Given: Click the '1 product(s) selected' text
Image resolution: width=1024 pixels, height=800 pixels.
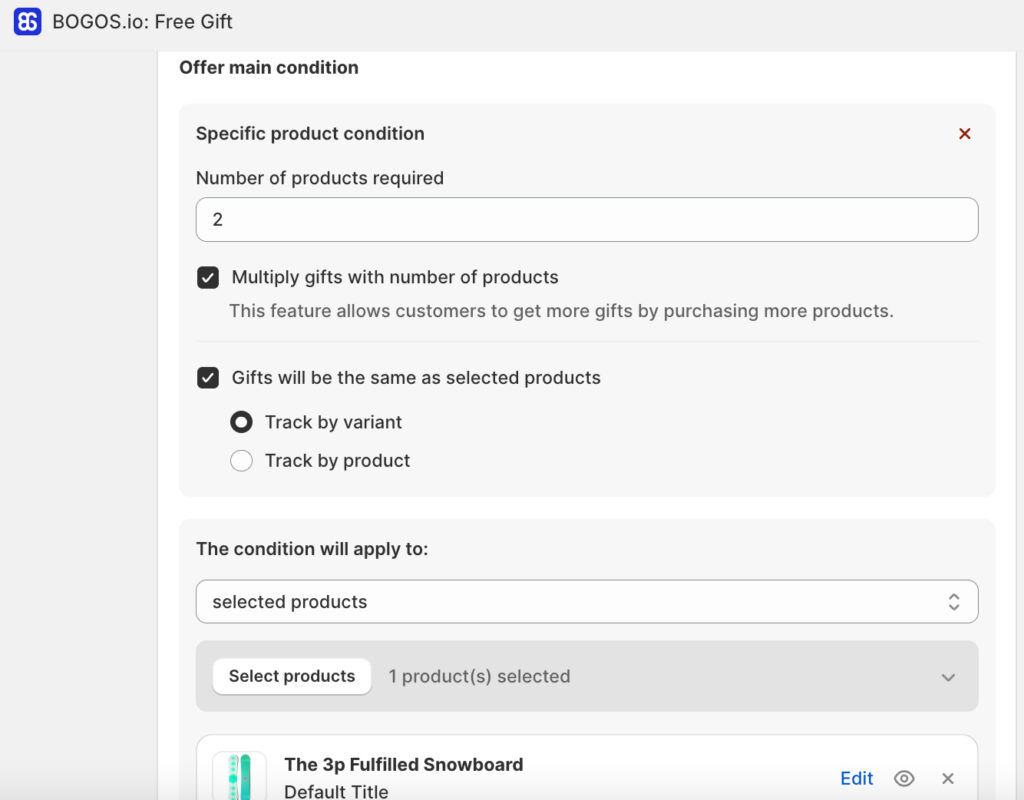Looking at the screenshot, I should pyautogui.click(x=479, y=677).
